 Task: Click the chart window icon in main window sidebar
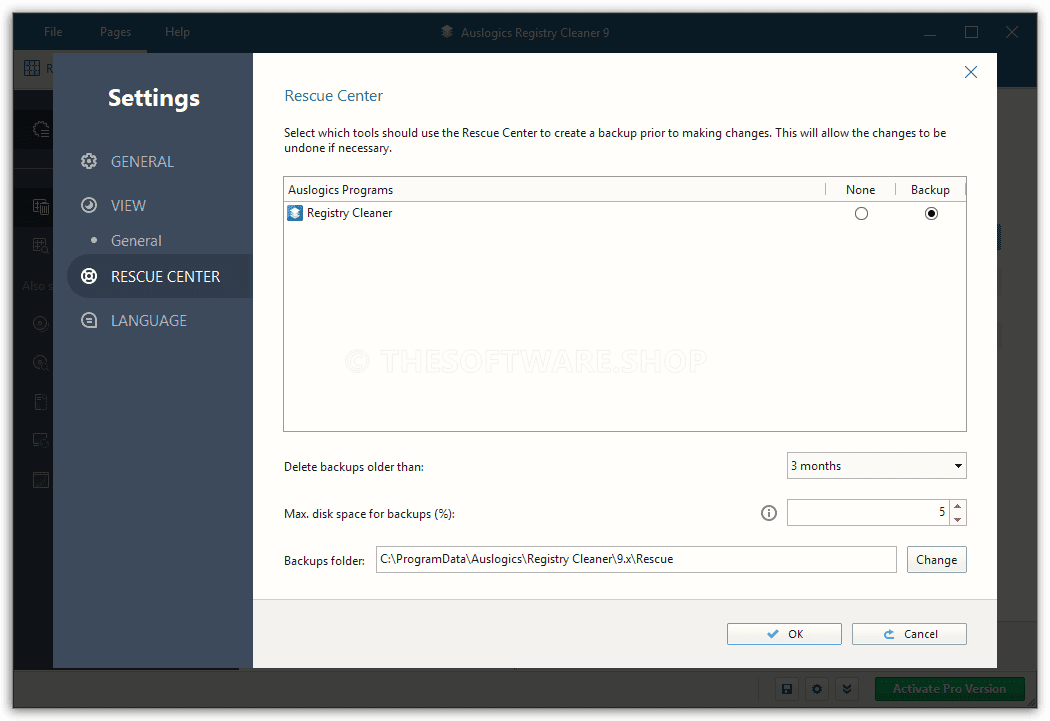coord(41,480)
